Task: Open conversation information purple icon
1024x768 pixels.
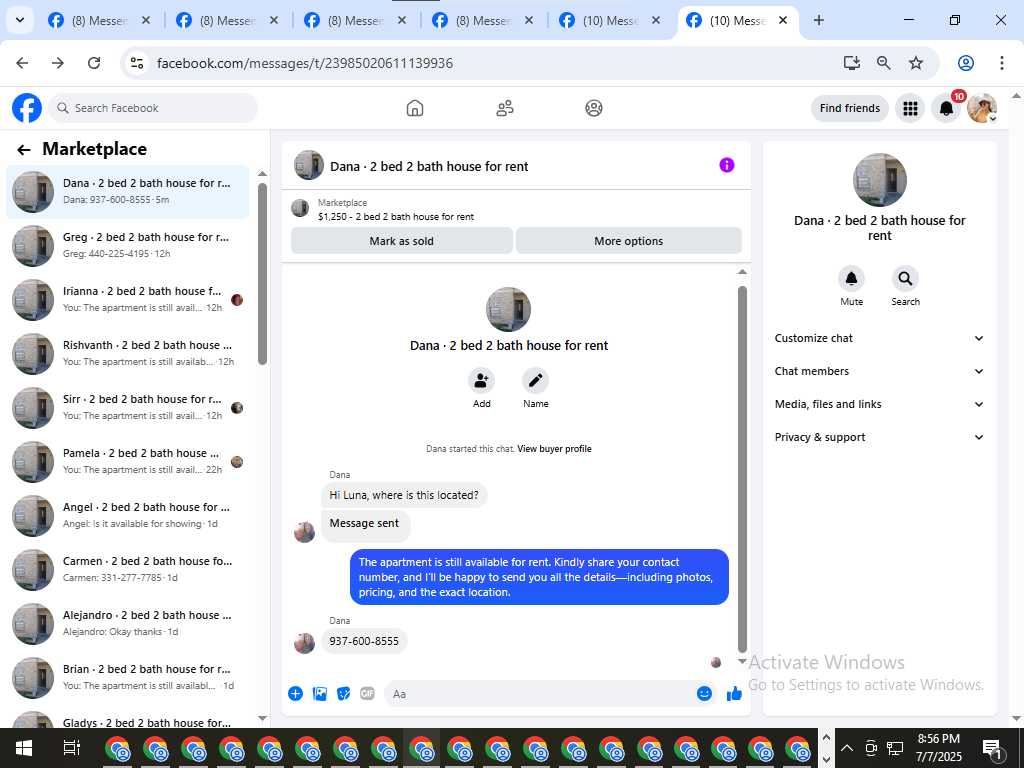Action: pyautogui.click(x=726, y=165)
